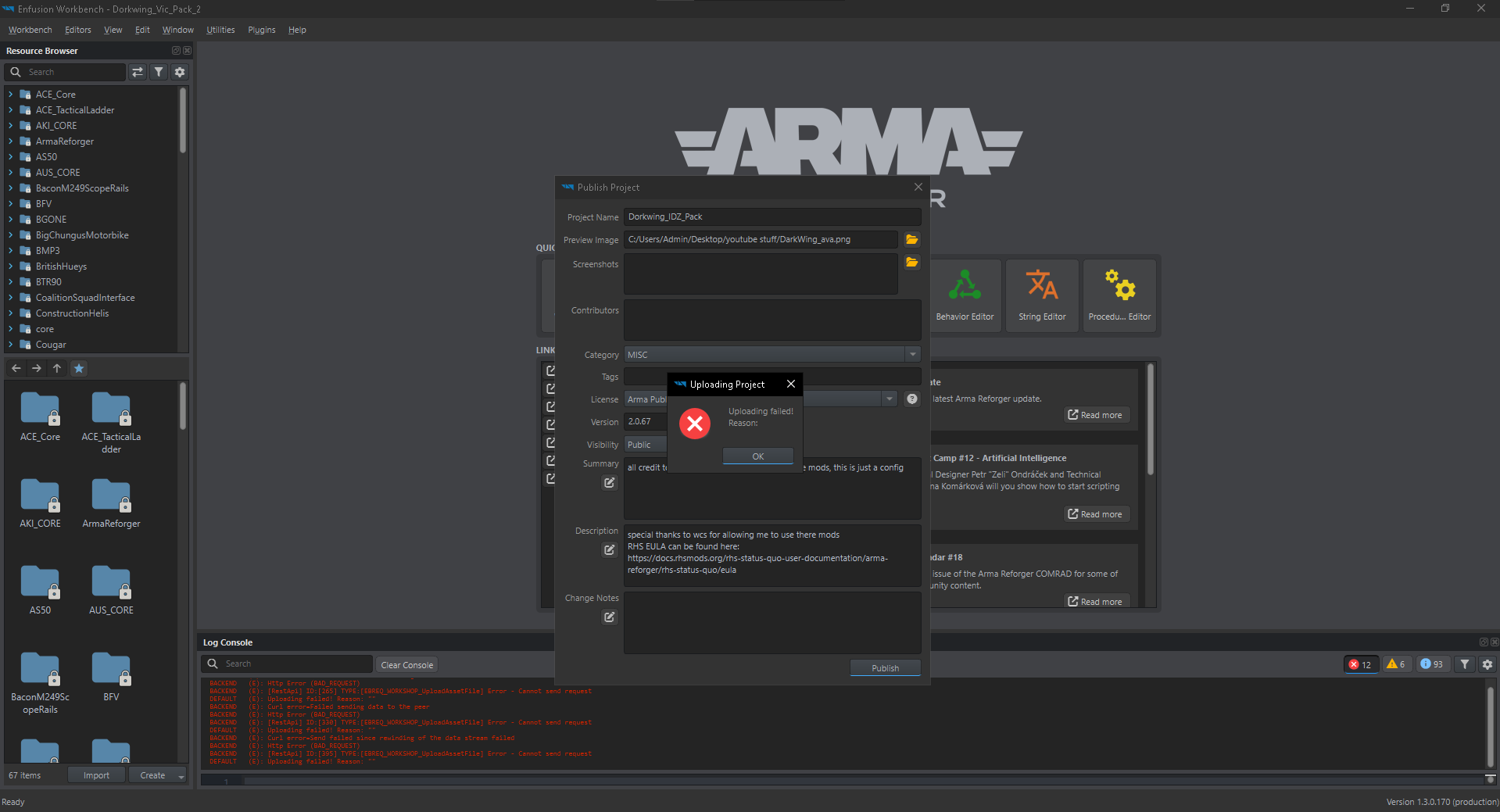Open Log Console settings gear
1500x812 pixels.
click(1487, 664)
